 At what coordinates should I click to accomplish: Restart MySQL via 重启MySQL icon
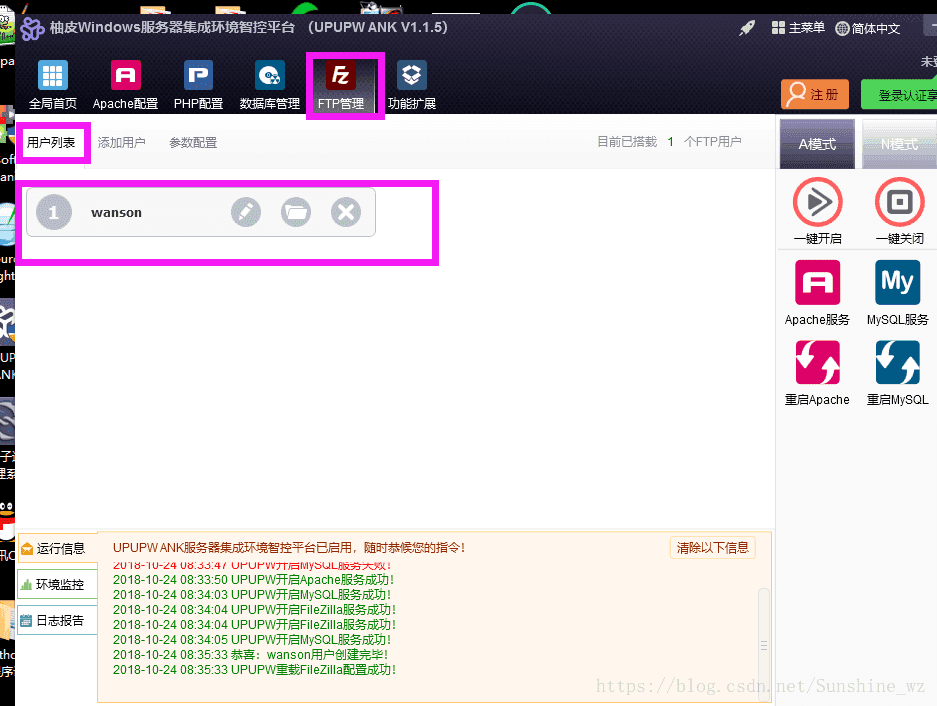point(898,362)
